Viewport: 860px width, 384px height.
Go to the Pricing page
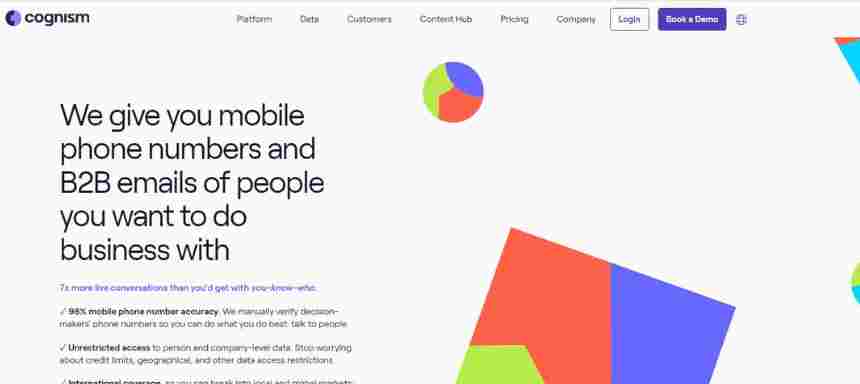[514, 19]
